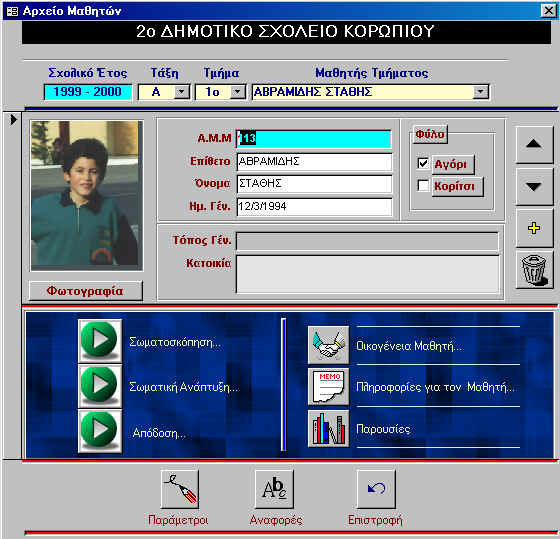The height and width of the screenshot is (539, 560).
Task: Go to next record with down arrow
Action: point(534,186)
